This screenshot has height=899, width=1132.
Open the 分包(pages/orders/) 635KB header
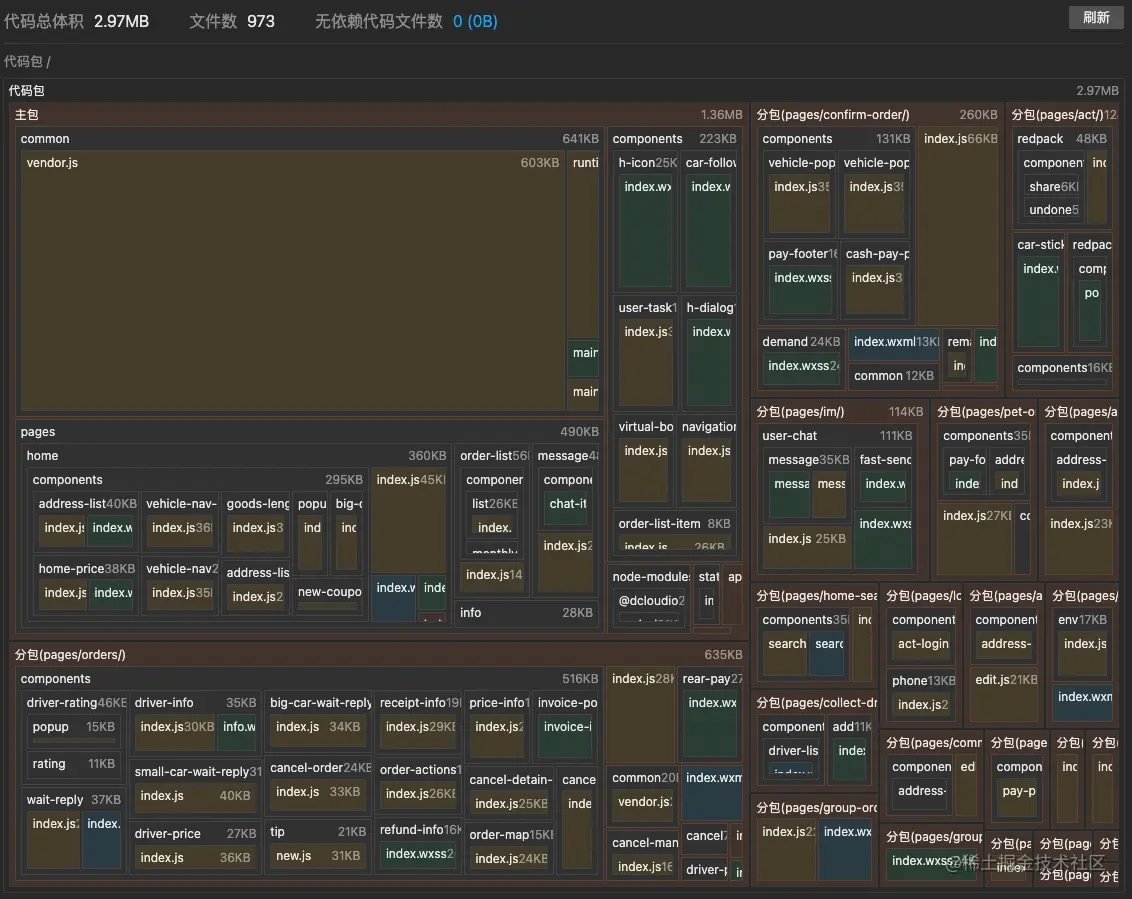(379, 654)
